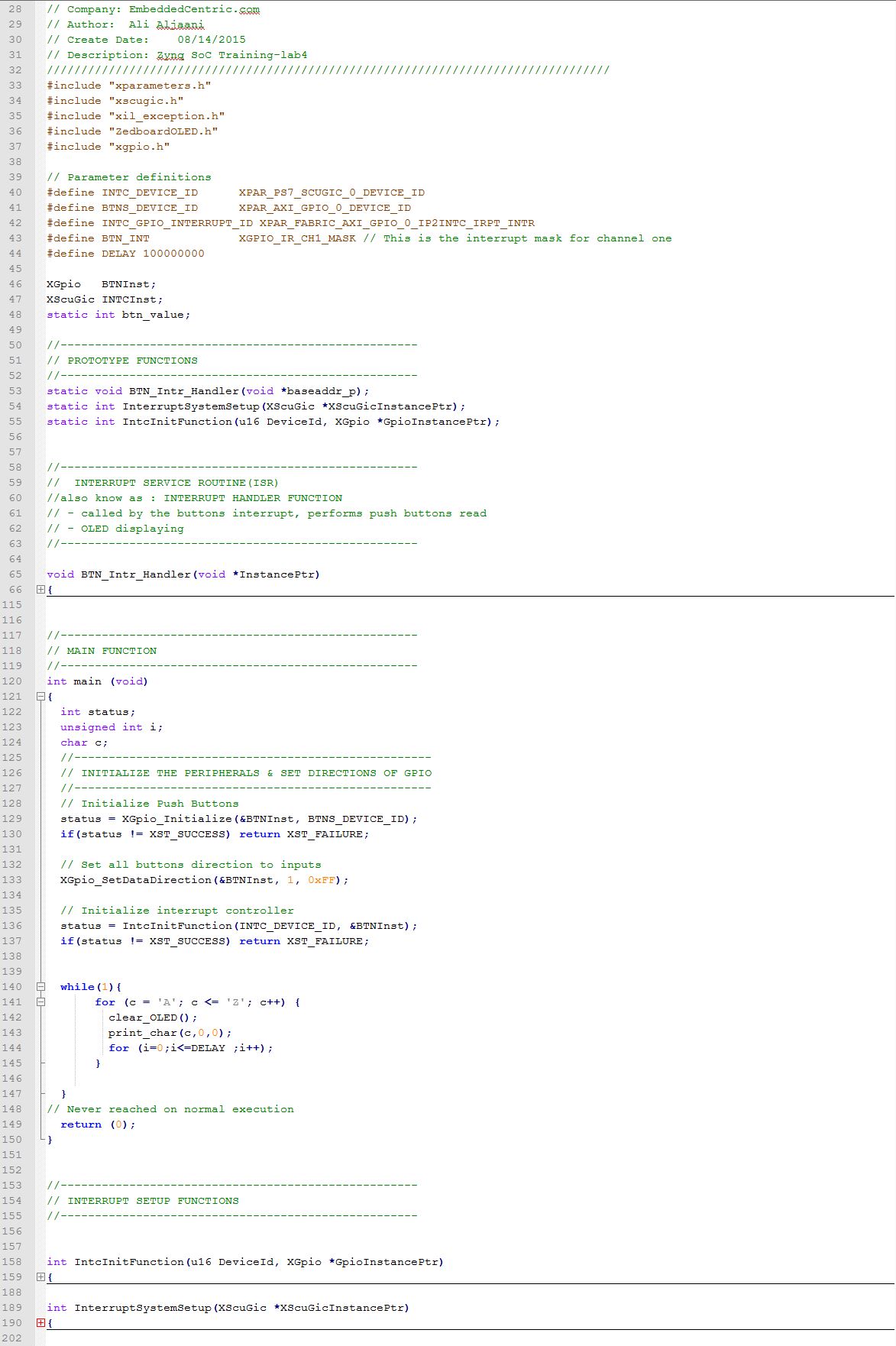Click the 'INITIALIZE THE PERIPHERALS' comment line
This screenshot has width=896, height=1346.
[246, 773]
